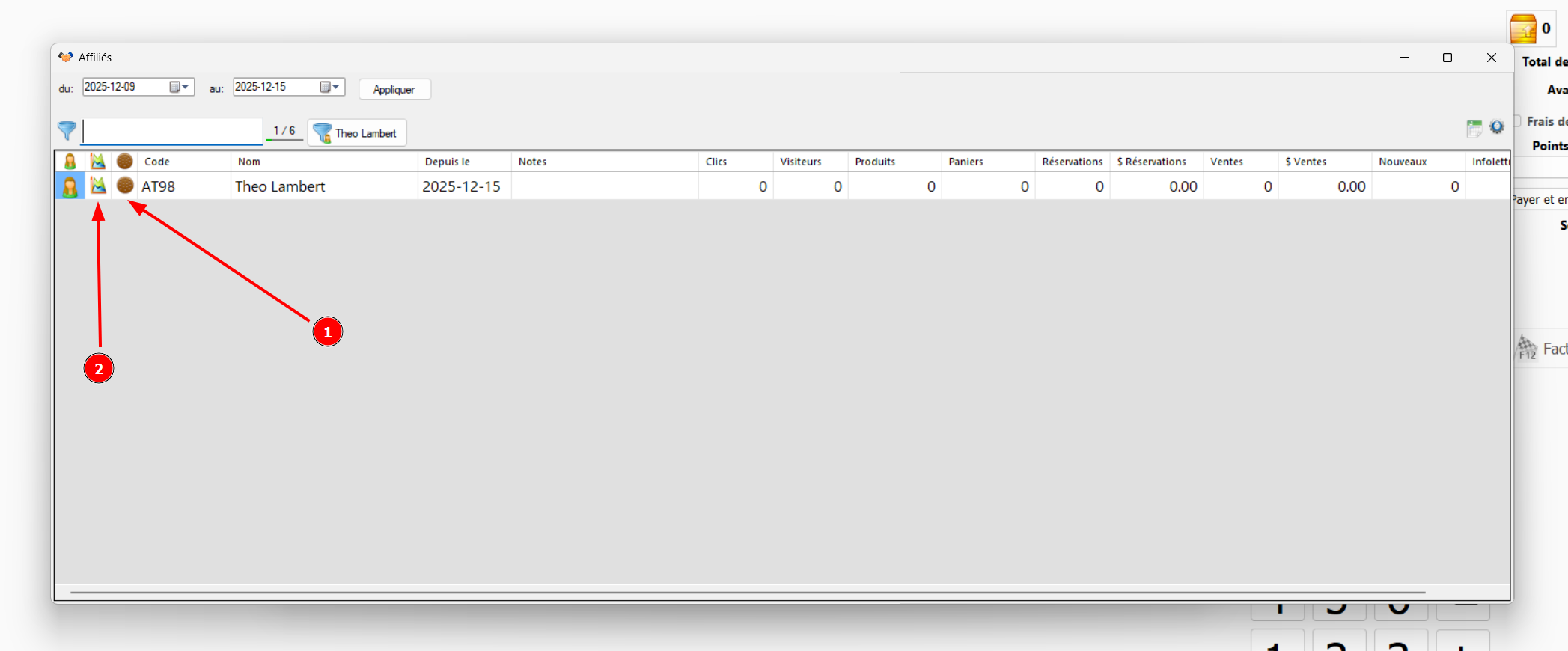This screenshot has width=1568, height=651.
Task: Sort table by Code column header
Action: pos(183,162)
